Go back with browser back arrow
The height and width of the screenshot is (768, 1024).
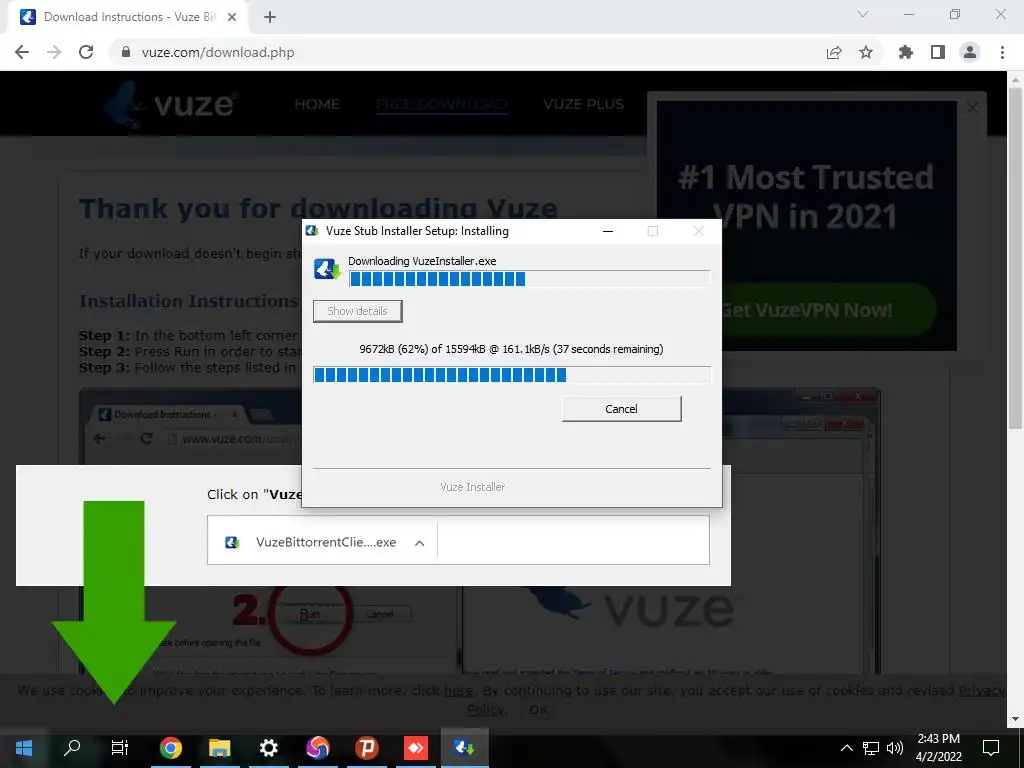pos(22,52)
